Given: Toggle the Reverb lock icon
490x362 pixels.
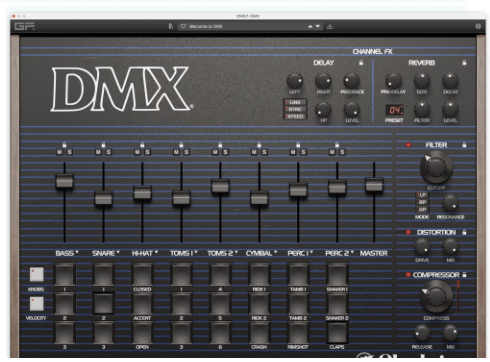Looking at the screenshot, I should pos(464,62).
